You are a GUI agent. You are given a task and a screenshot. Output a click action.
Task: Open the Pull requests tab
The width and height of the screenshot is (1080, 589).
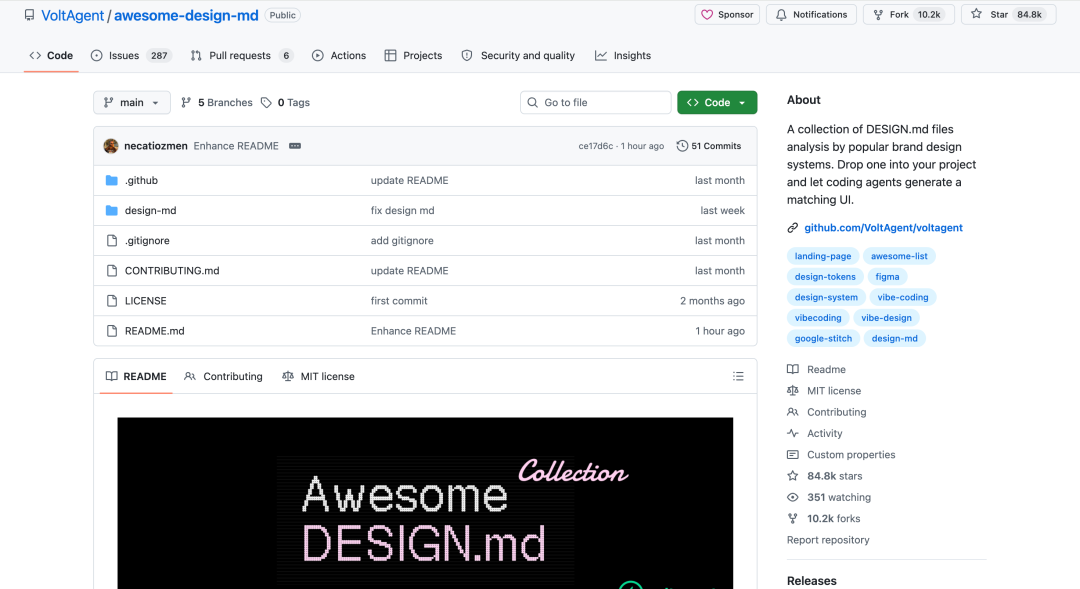point(242,55)
